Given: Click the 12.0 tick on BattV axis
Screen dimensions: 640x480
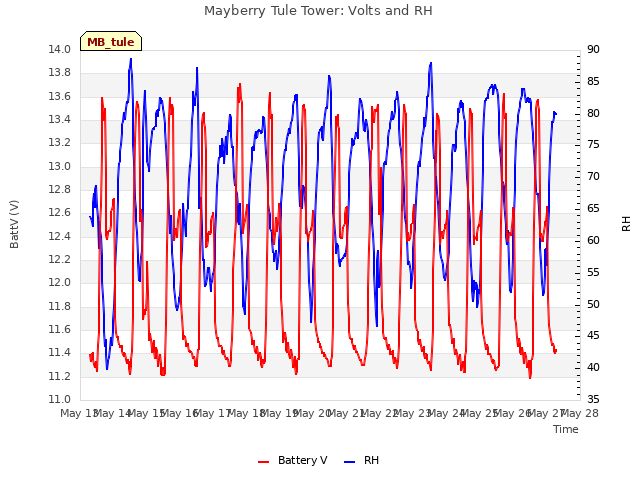Looking at the screenshot, I should click(x=59, y=283).
